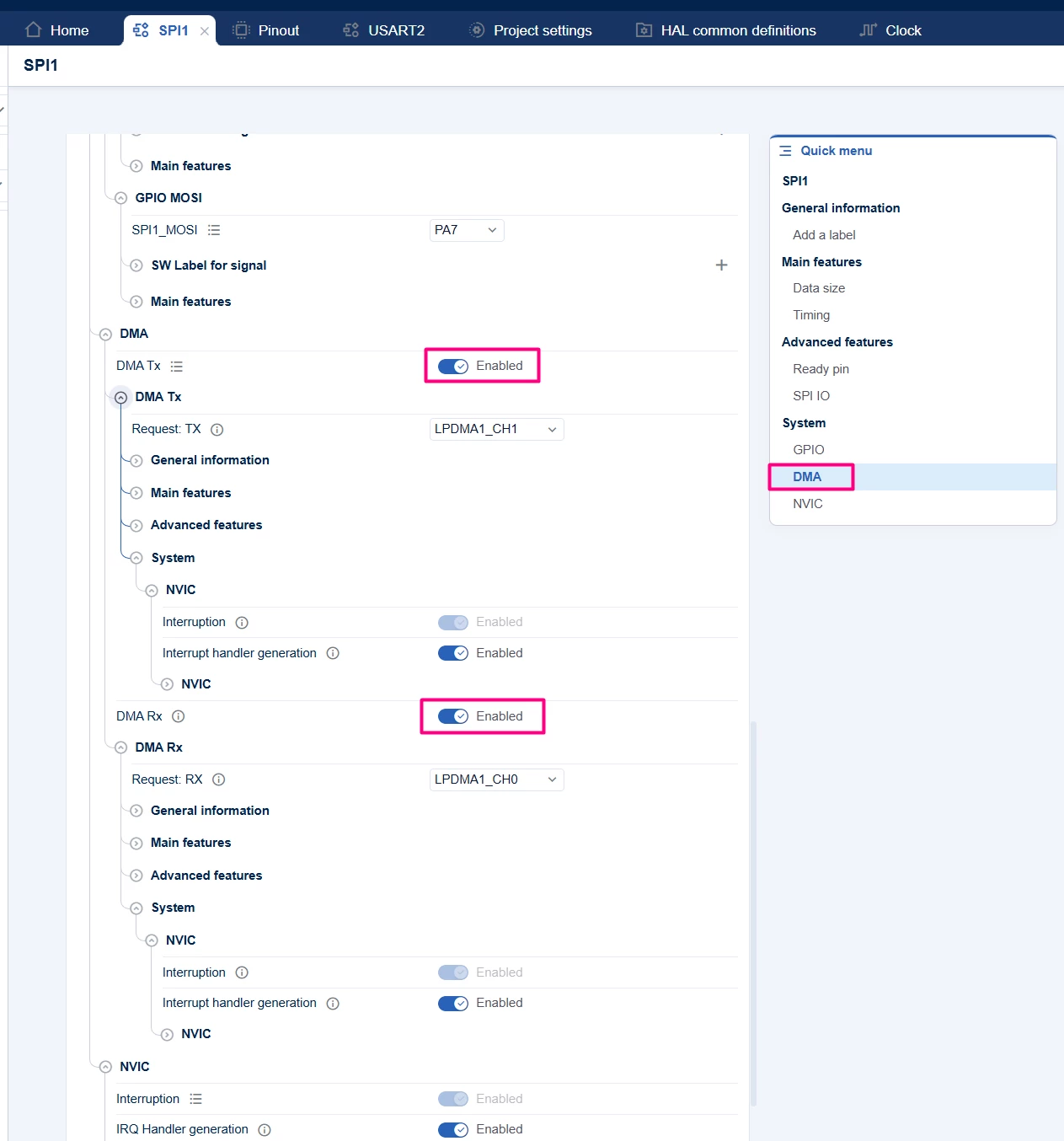Click the info icon beside IRQ Handler generation

265,1130
